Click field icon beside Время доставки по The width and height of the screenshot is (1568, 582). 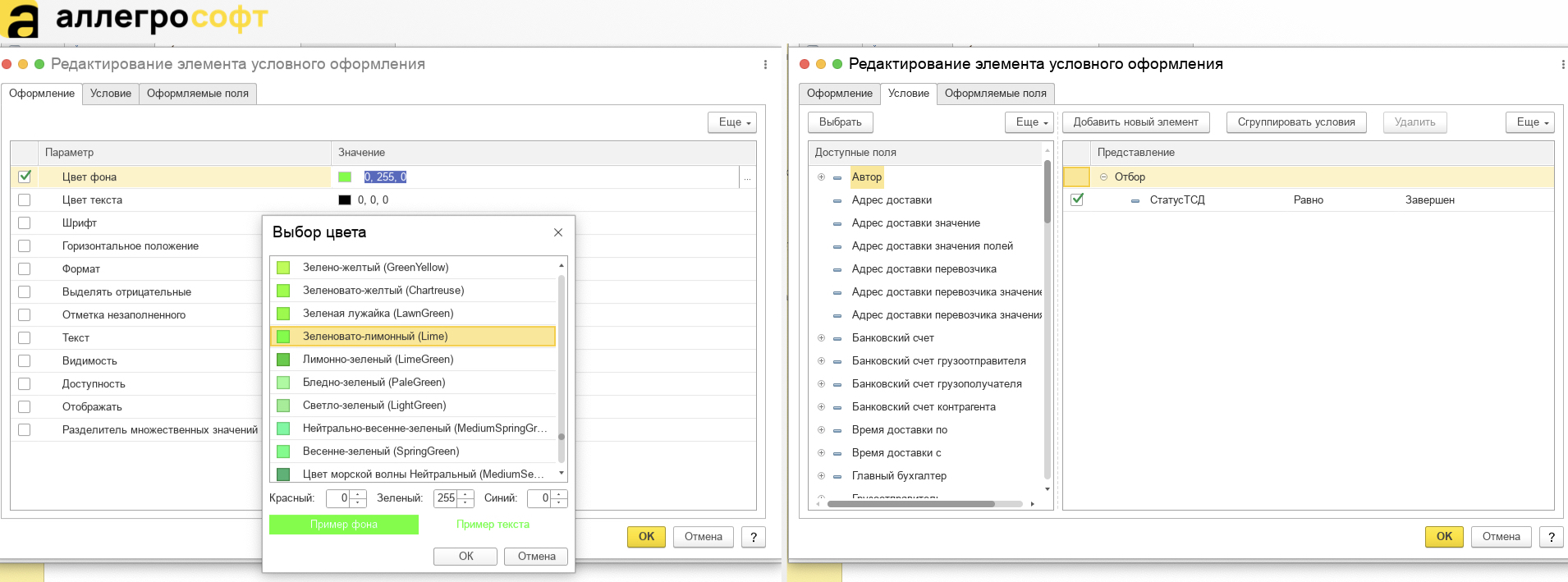click(x=837, y=430)
